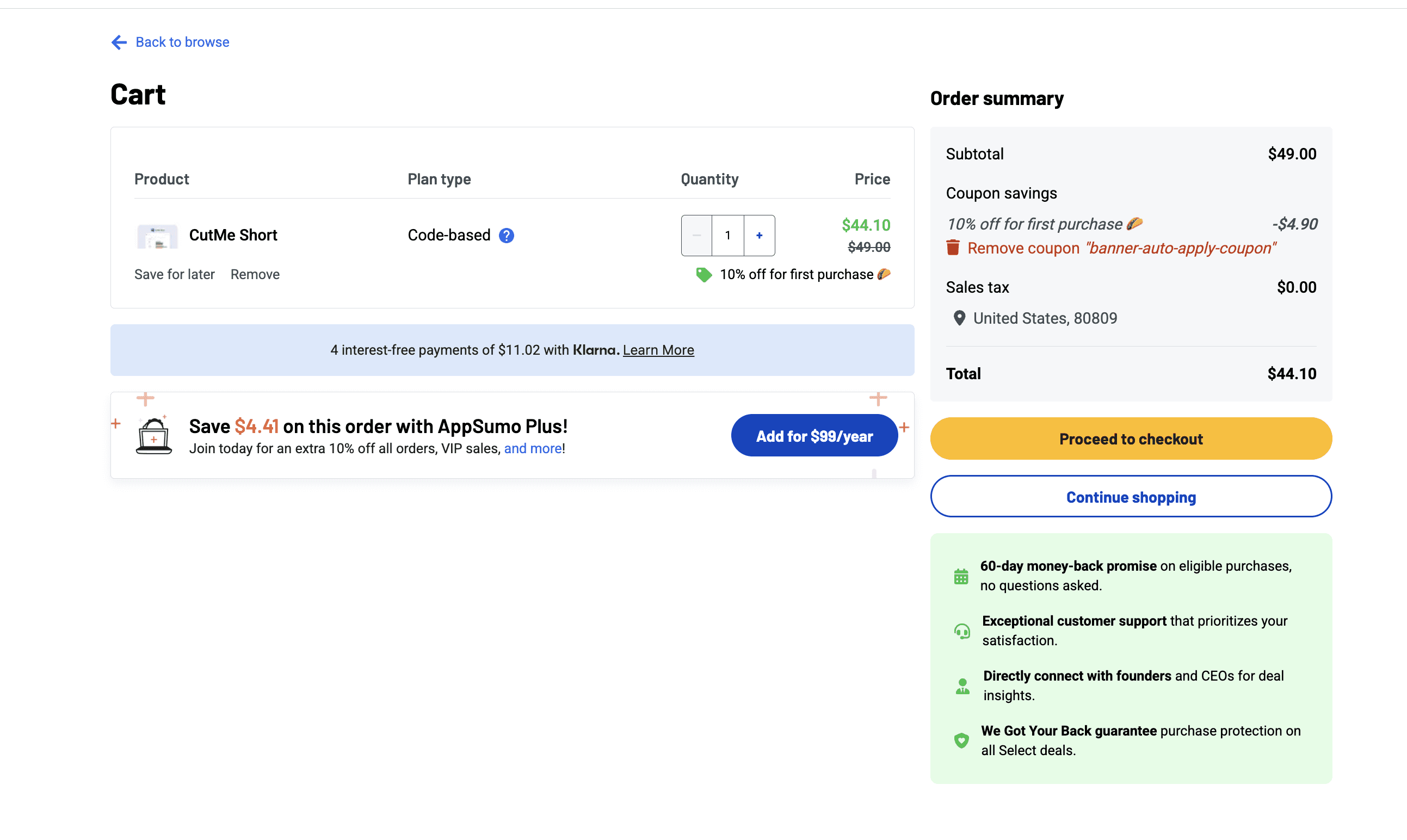Screen dimensions: 1407x840
Task: Click the Code-based help question icon
Action: [x=506, y=236]
